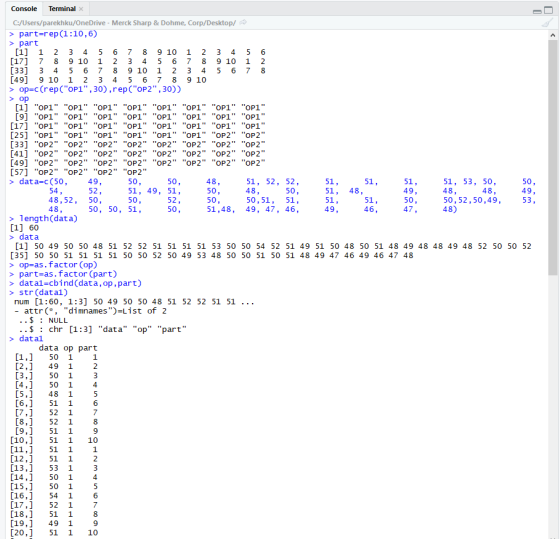Click the 'data=c(50,' command start

[39, 181]
